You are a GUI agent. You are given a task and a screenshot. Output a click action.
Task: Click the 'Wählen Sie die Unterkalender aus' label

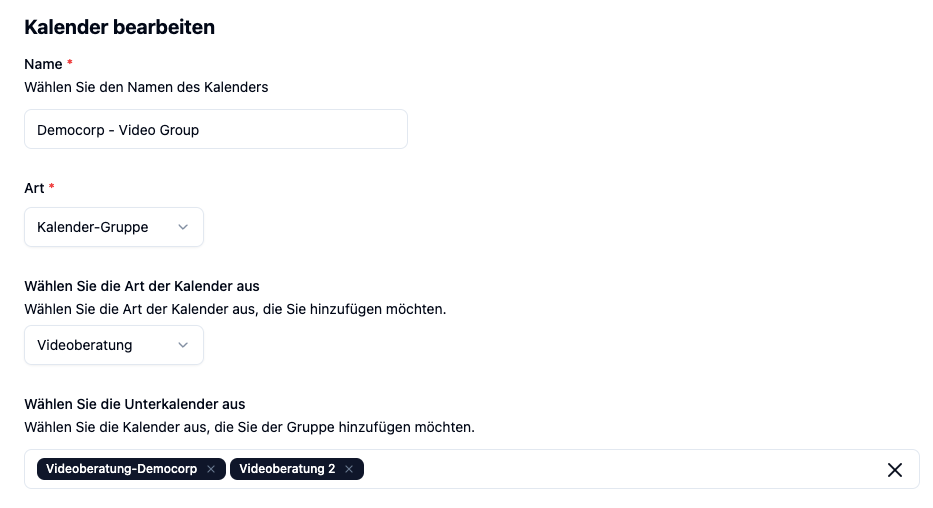coord(134,404)
